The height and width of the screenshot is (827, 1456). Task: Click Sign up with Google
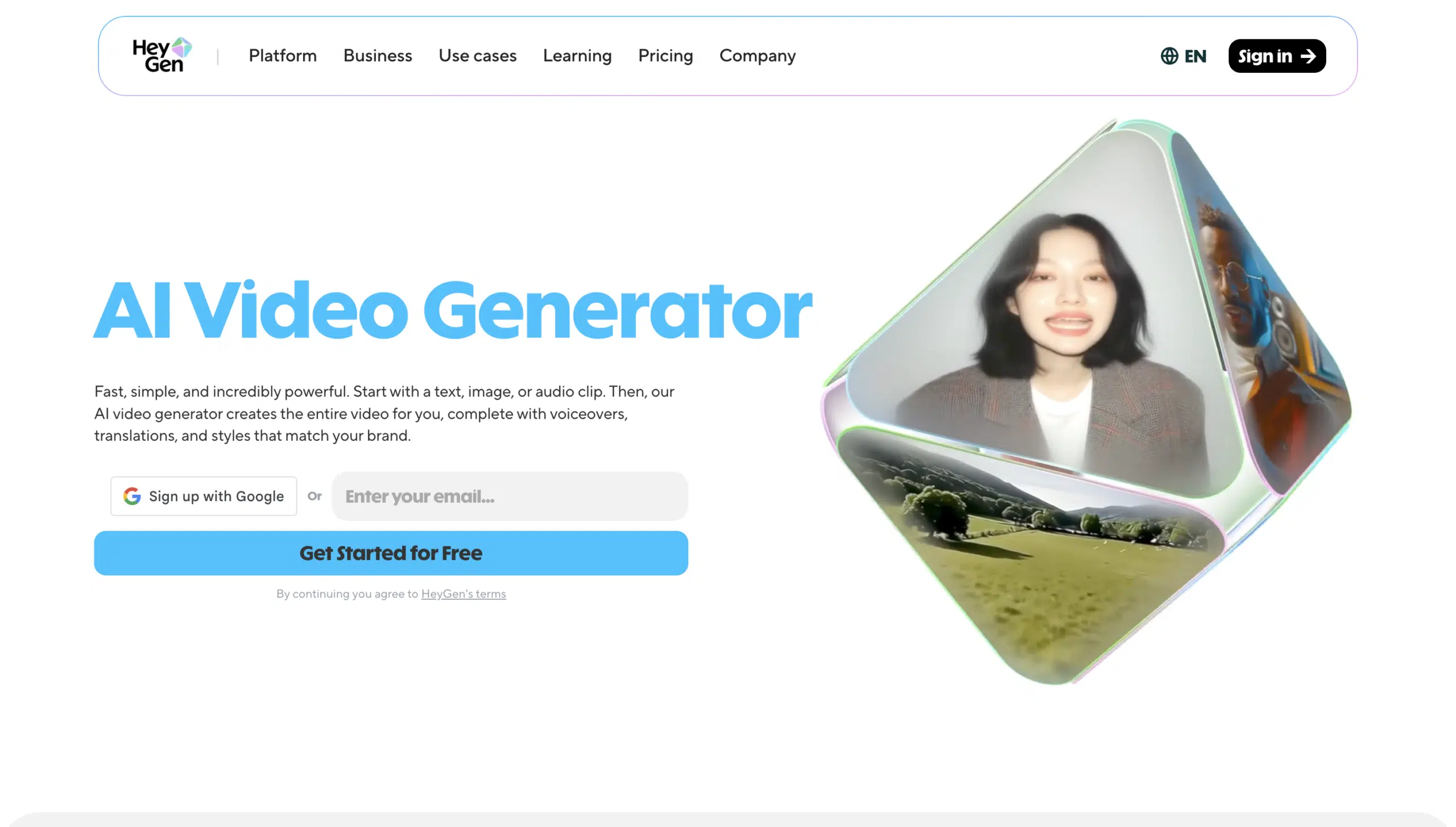point(204,496)
